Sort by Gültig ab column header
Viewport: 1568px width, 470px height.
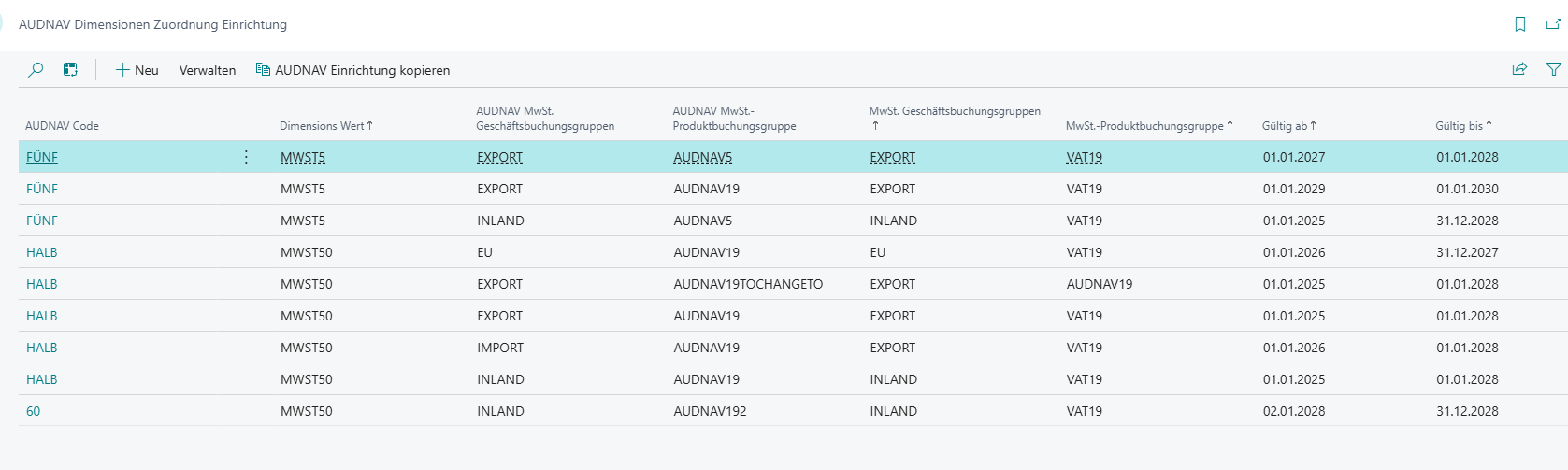coord(1289,126)
